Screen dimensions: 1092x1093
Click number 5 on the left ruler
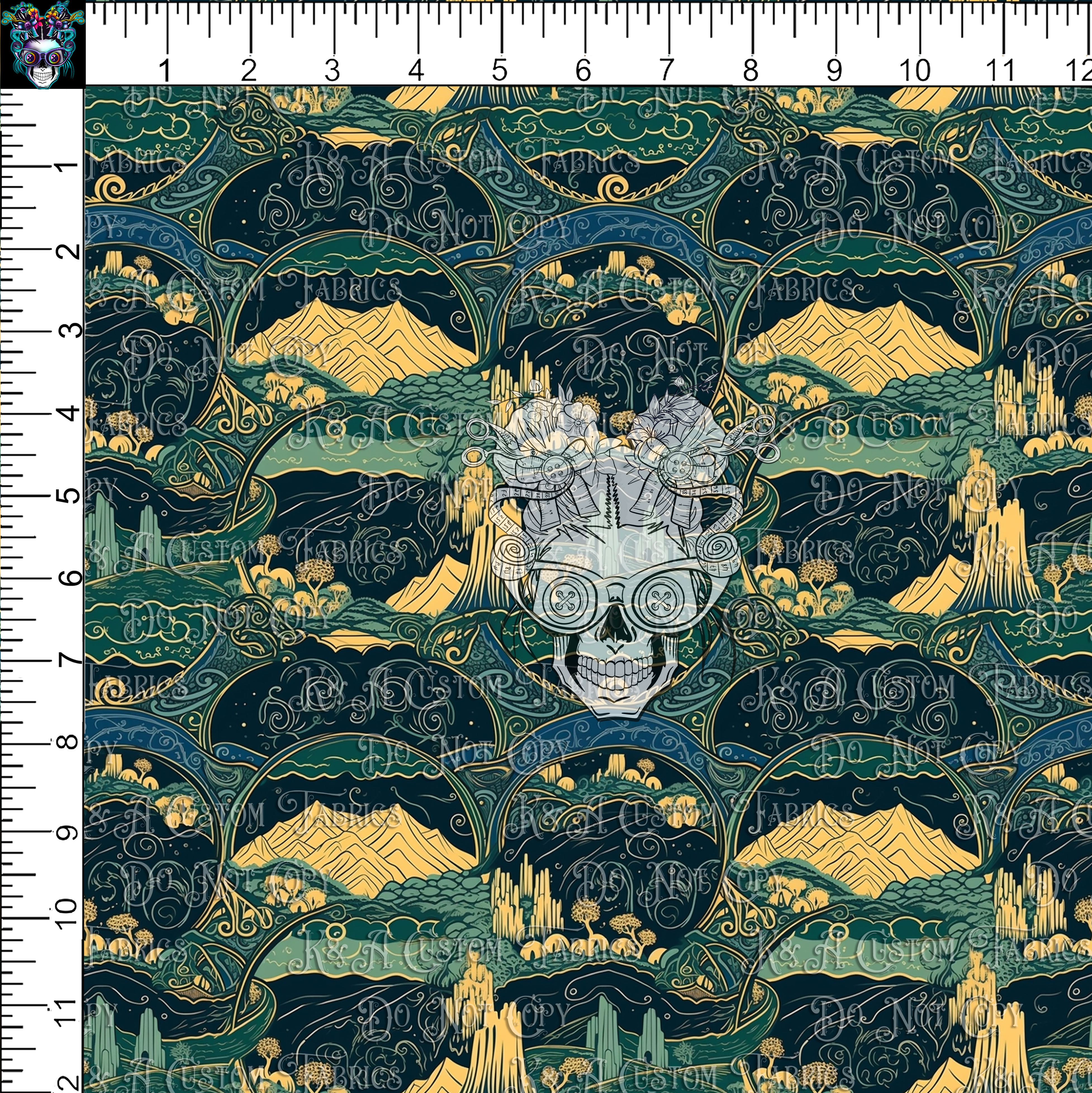(68, 496)
